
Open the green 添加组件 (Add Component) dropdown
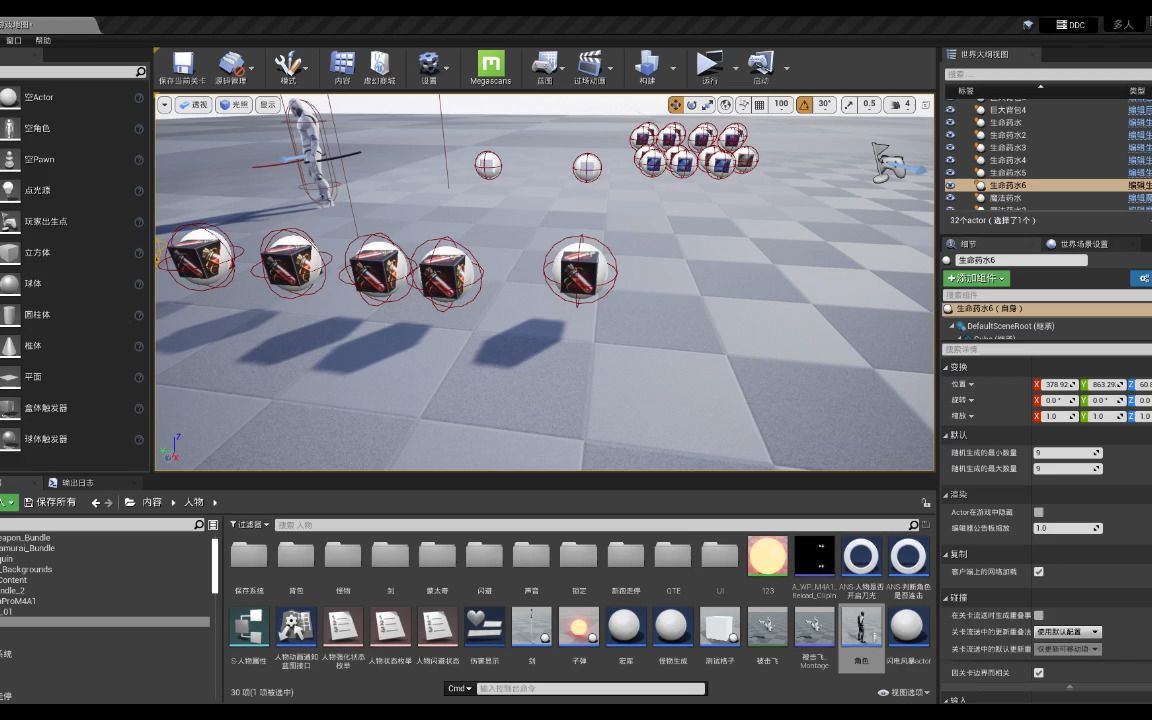pyautogui.click(x=976, y=278)
